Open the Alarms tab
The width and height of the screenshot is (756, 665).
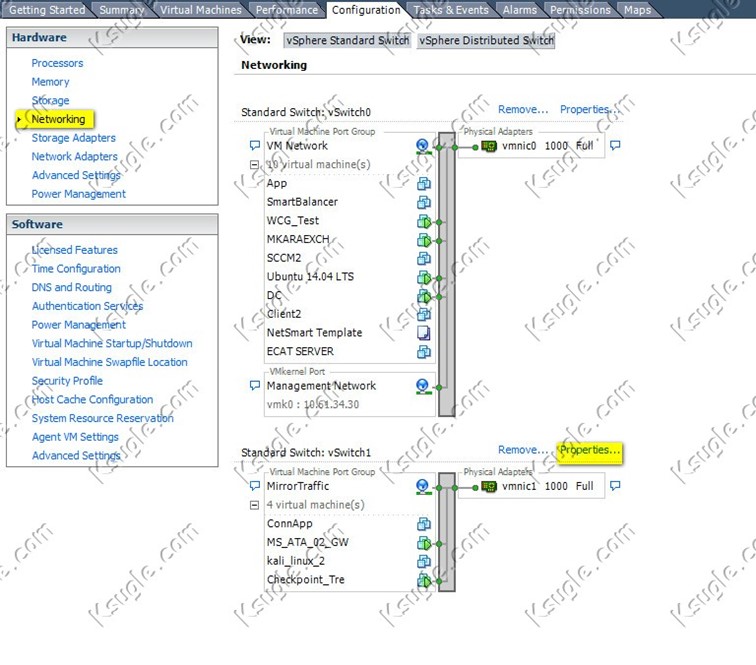519,10
